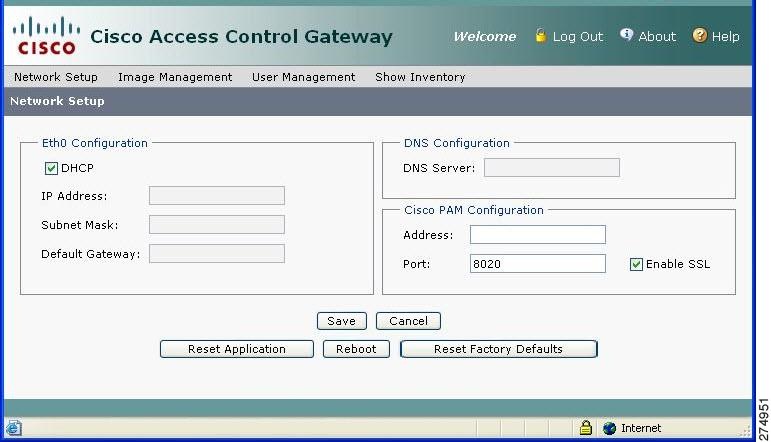Click the About info bubble icon

tap(626, 34)
